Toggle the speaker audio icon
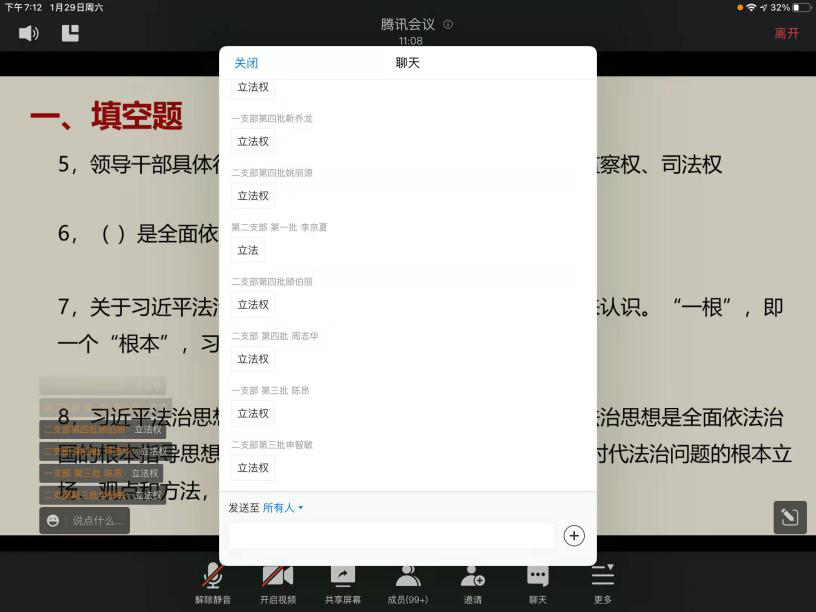Image resolution: width=816 pixels, height=612 pixels. 28,33
